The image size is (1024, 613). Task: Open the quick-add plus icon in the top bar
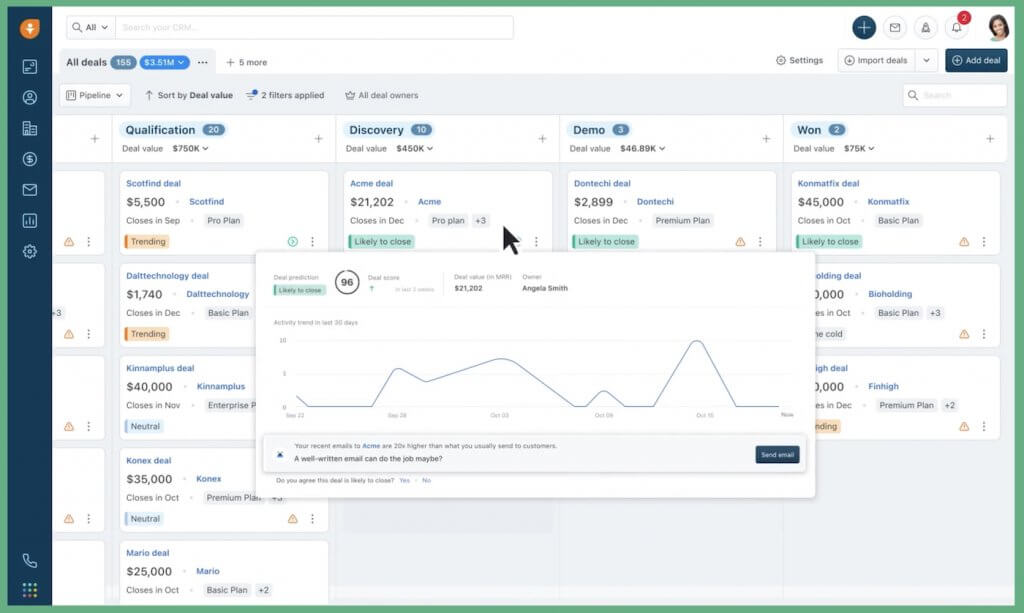pos(863,27)
